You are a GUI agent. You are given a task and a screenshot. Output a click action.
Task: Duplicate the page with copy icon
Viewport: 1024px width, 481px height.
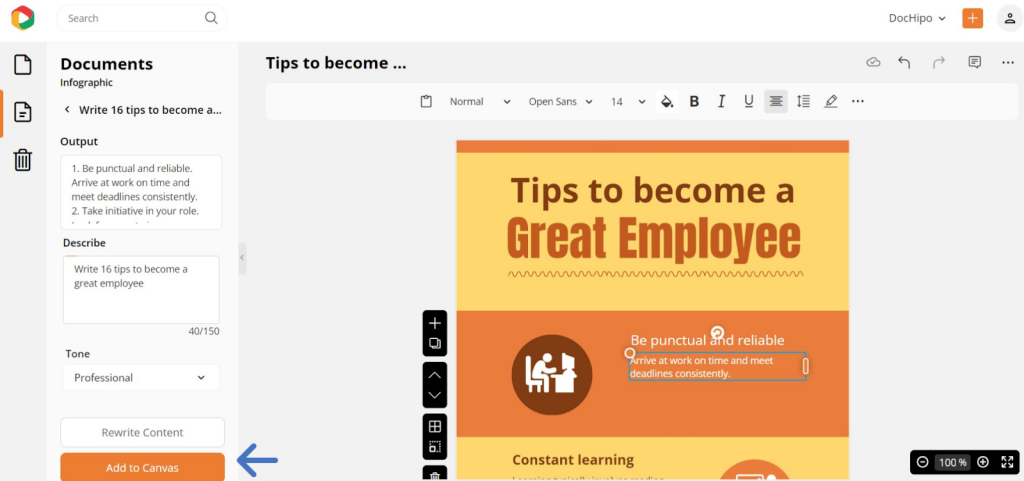(x=435, y=343)
